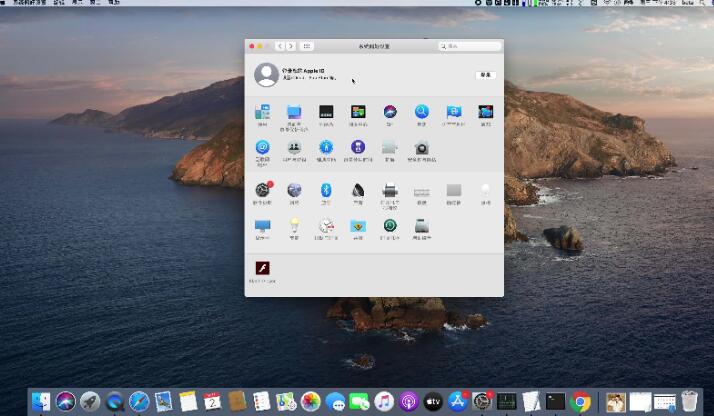The image size is (714, 418).
Task: Open Terminal from the Dock
Action: click(x=556, y=402)
